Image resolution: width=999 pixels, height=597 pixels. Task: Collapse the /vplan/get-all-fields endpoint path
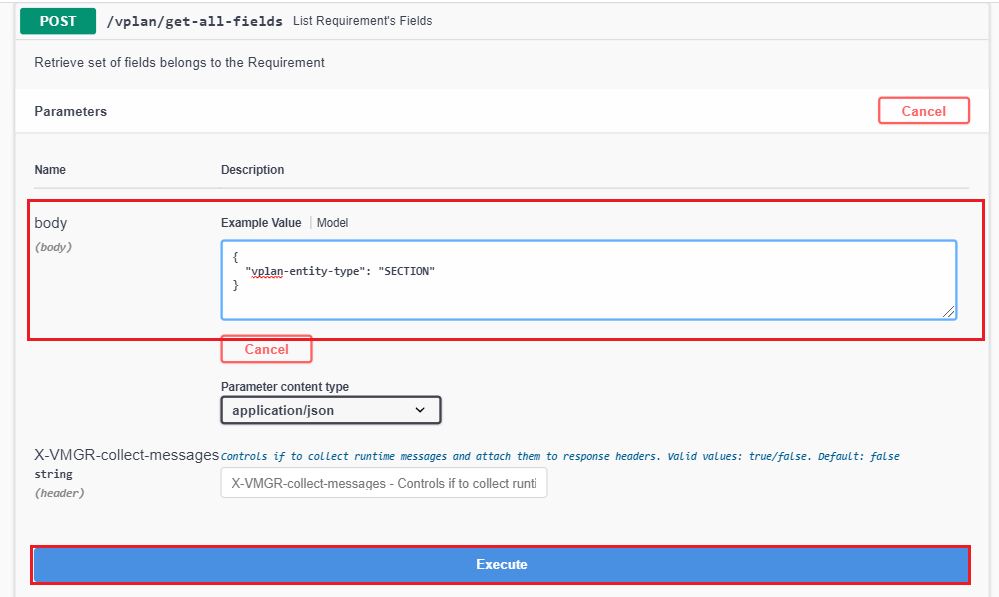click(194, 21)
